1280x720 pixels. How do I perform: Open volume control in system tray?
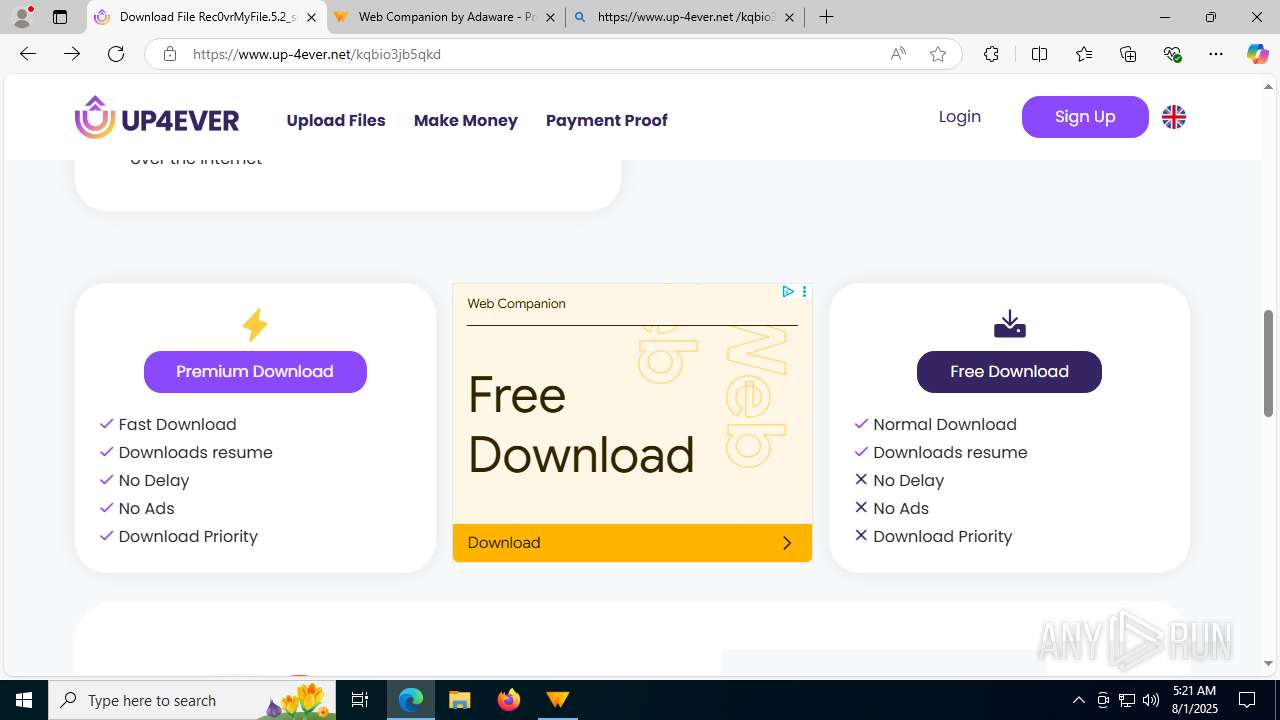(x=1151, y=700)
